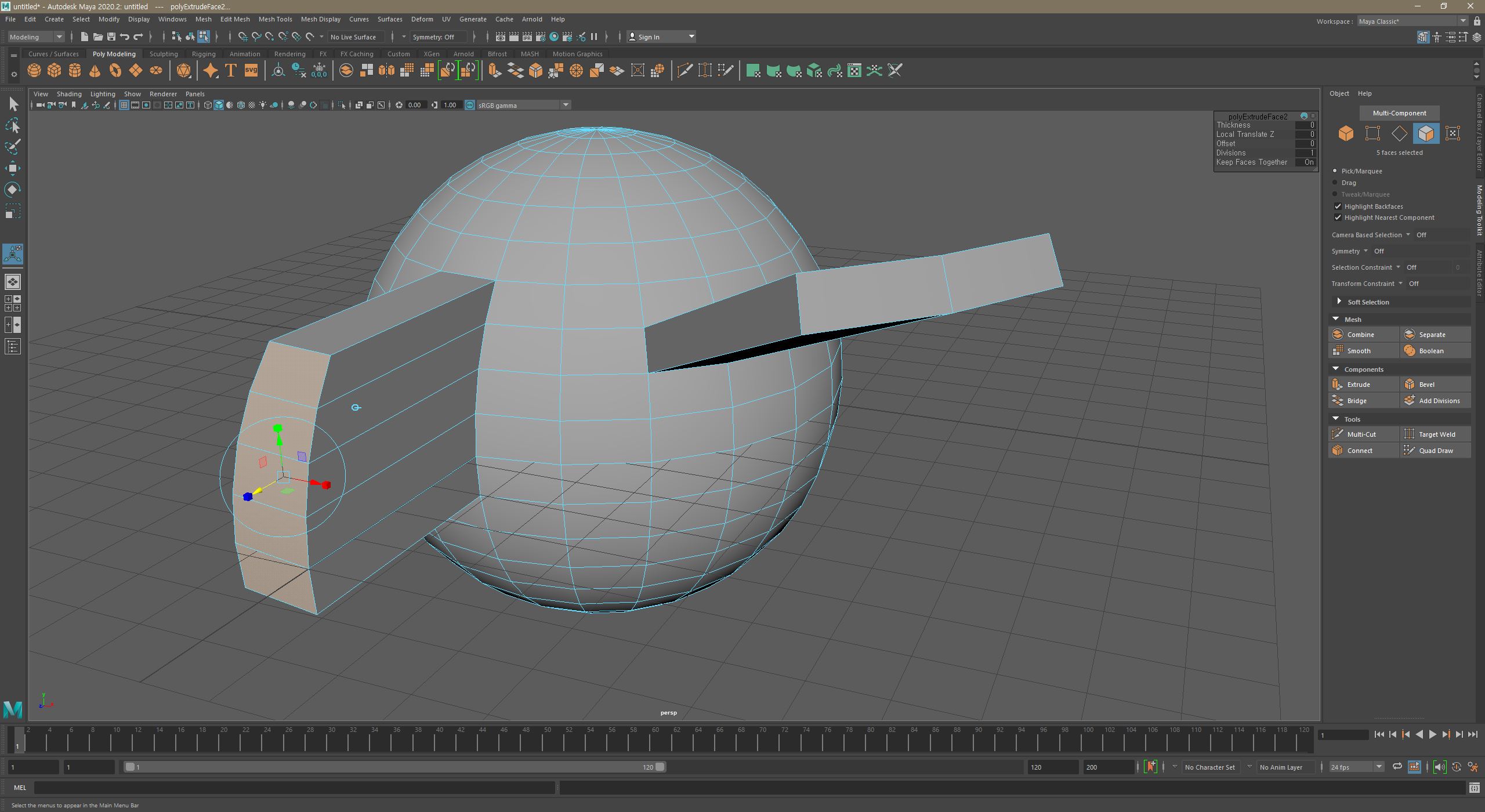The width and height of the screenshot is (1485, 812).
Task: Uncheck Highlight Nearest Component
Action: pos(1338,217)
